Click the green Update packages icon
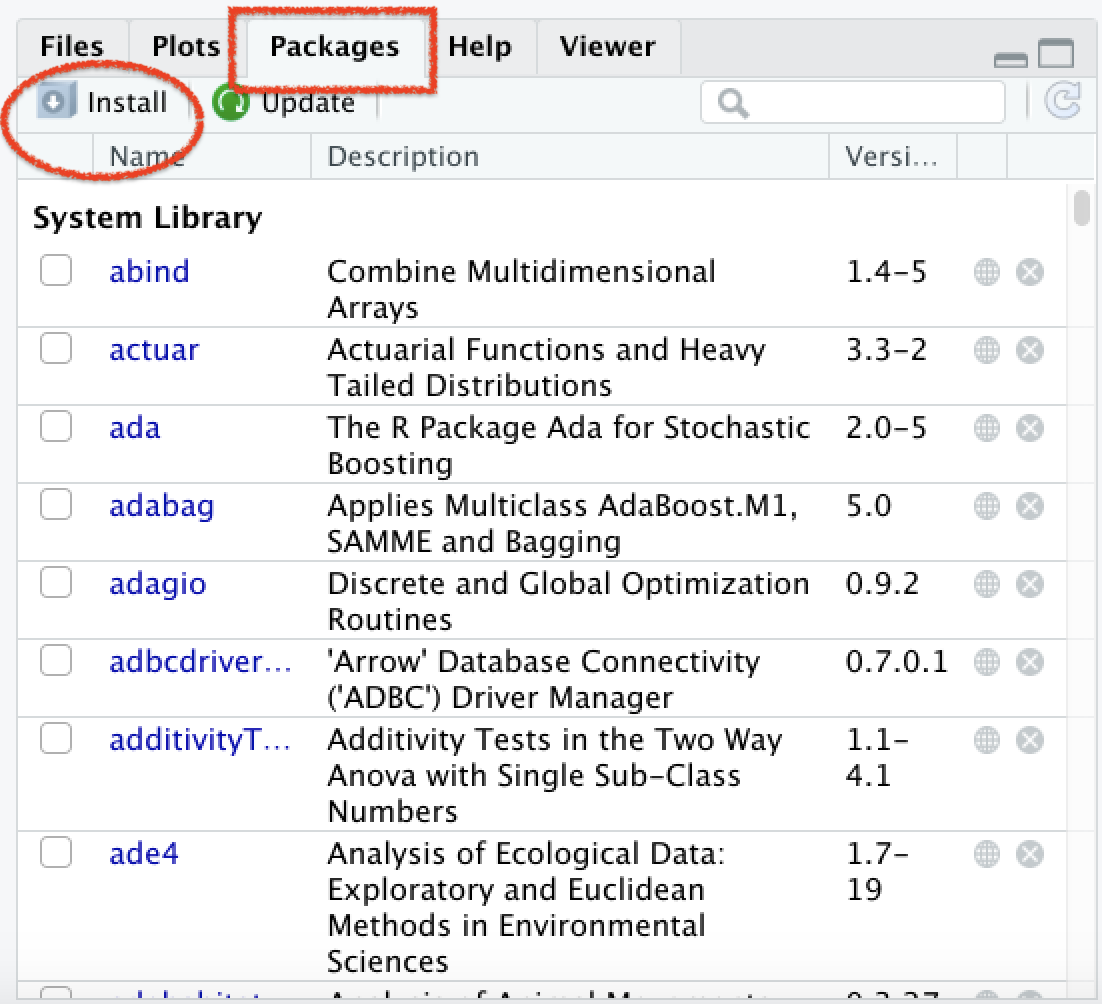 (231, 103)
